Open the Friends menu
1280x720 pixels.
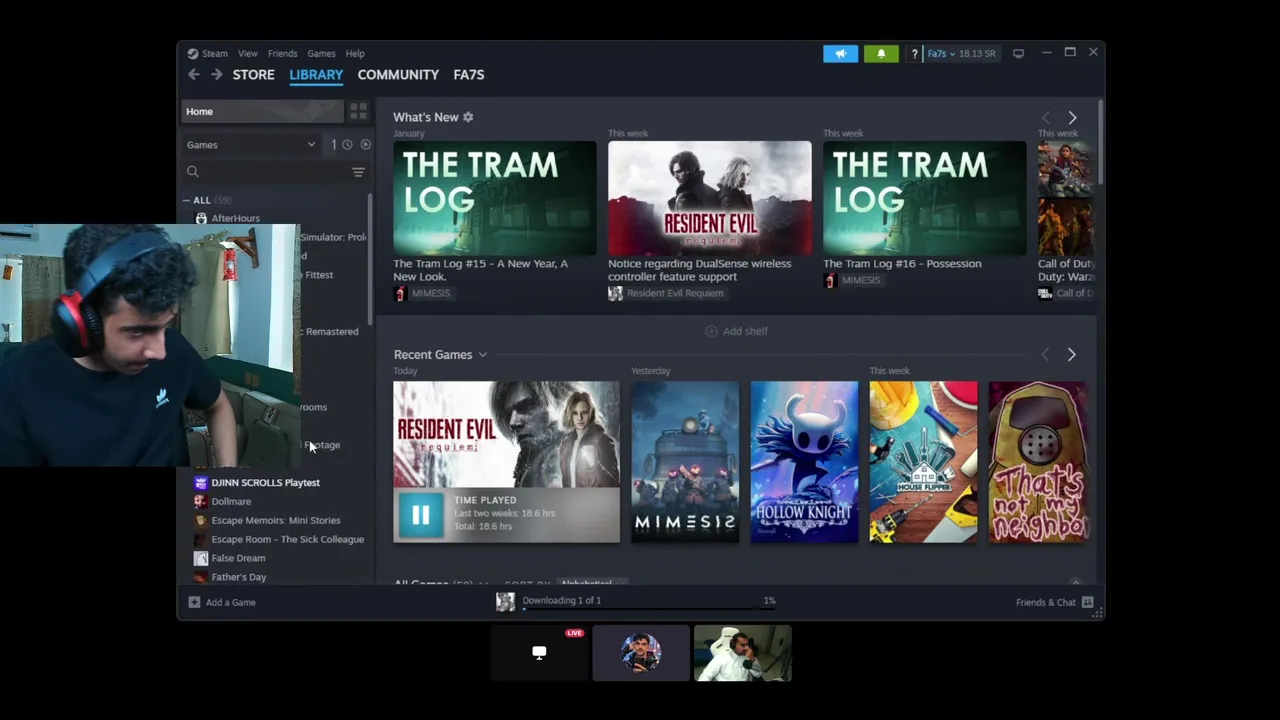tap(282, 53)
